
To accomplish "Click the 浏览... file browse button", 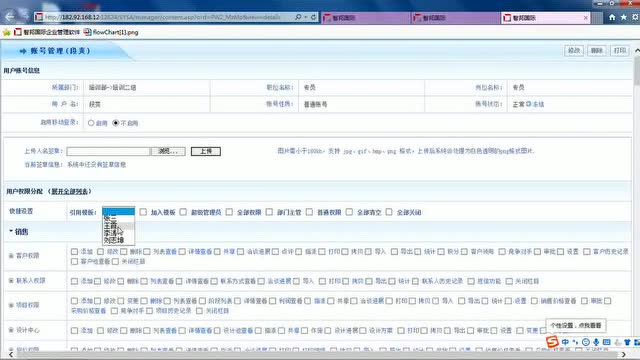I will point(168,151).
